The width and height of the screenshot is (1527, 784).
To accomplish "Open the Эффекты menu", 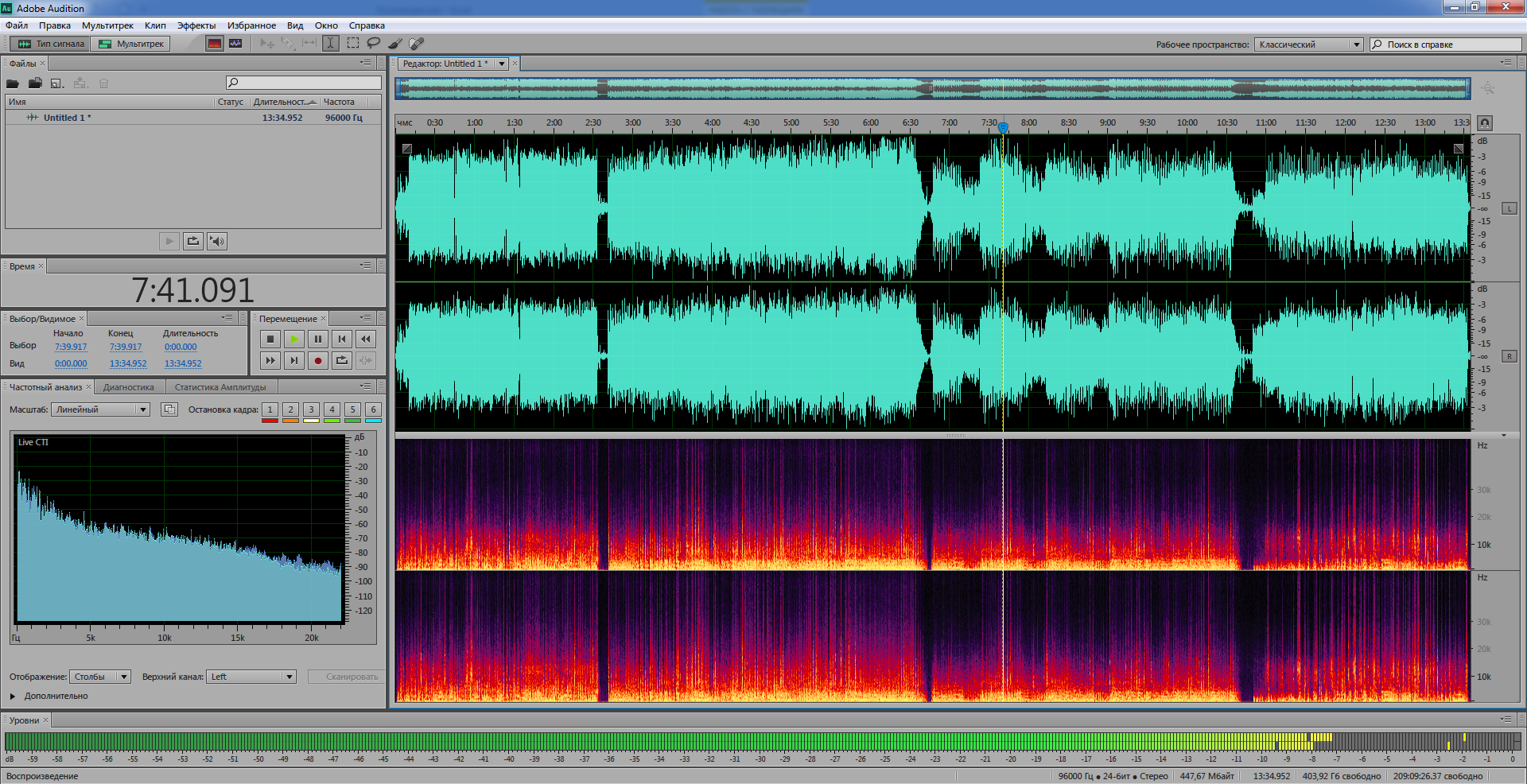I will click(196, 25).
